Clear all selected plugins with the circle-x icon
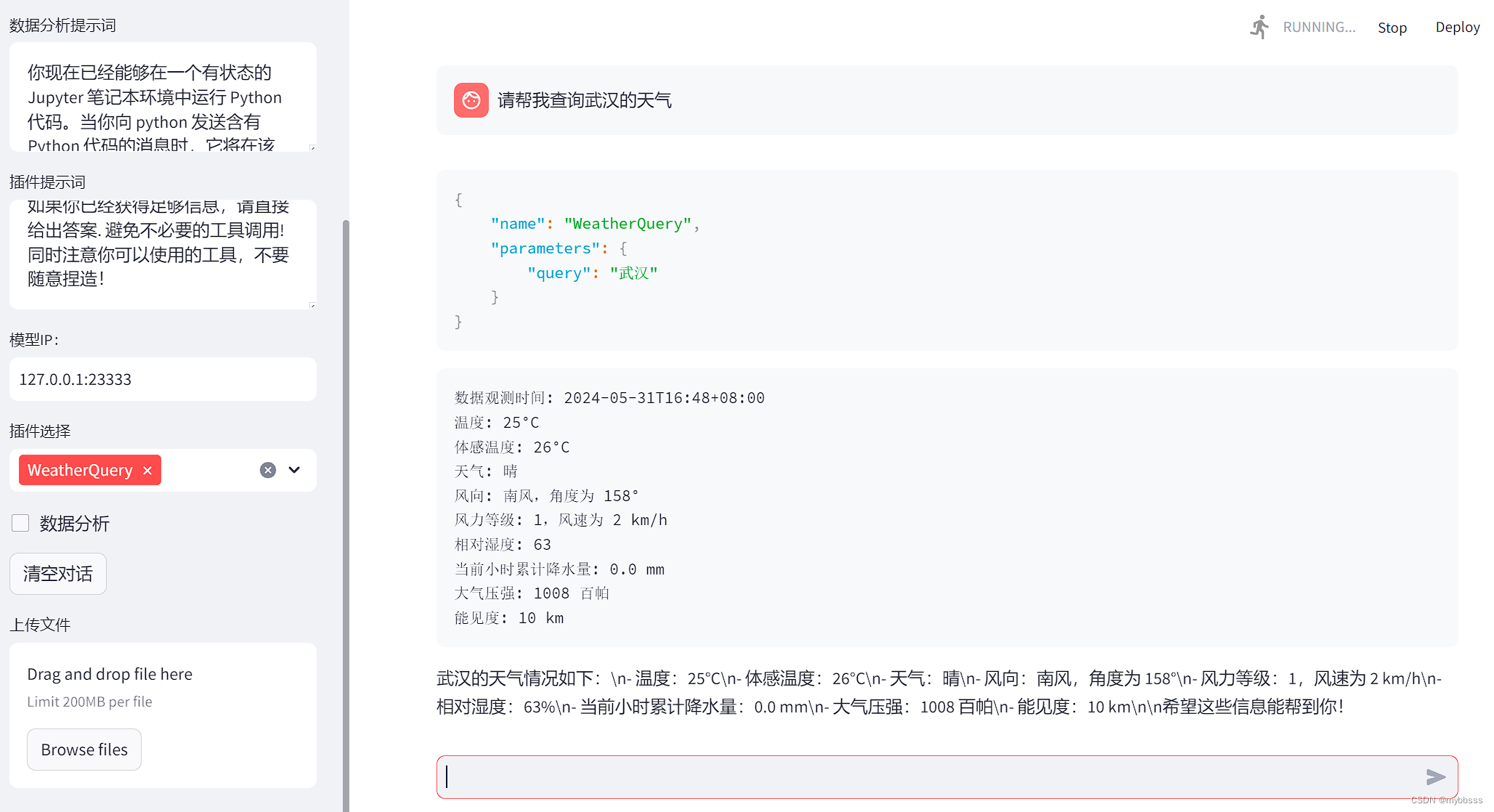The image size is (1494, 812). tap(268, 470)
